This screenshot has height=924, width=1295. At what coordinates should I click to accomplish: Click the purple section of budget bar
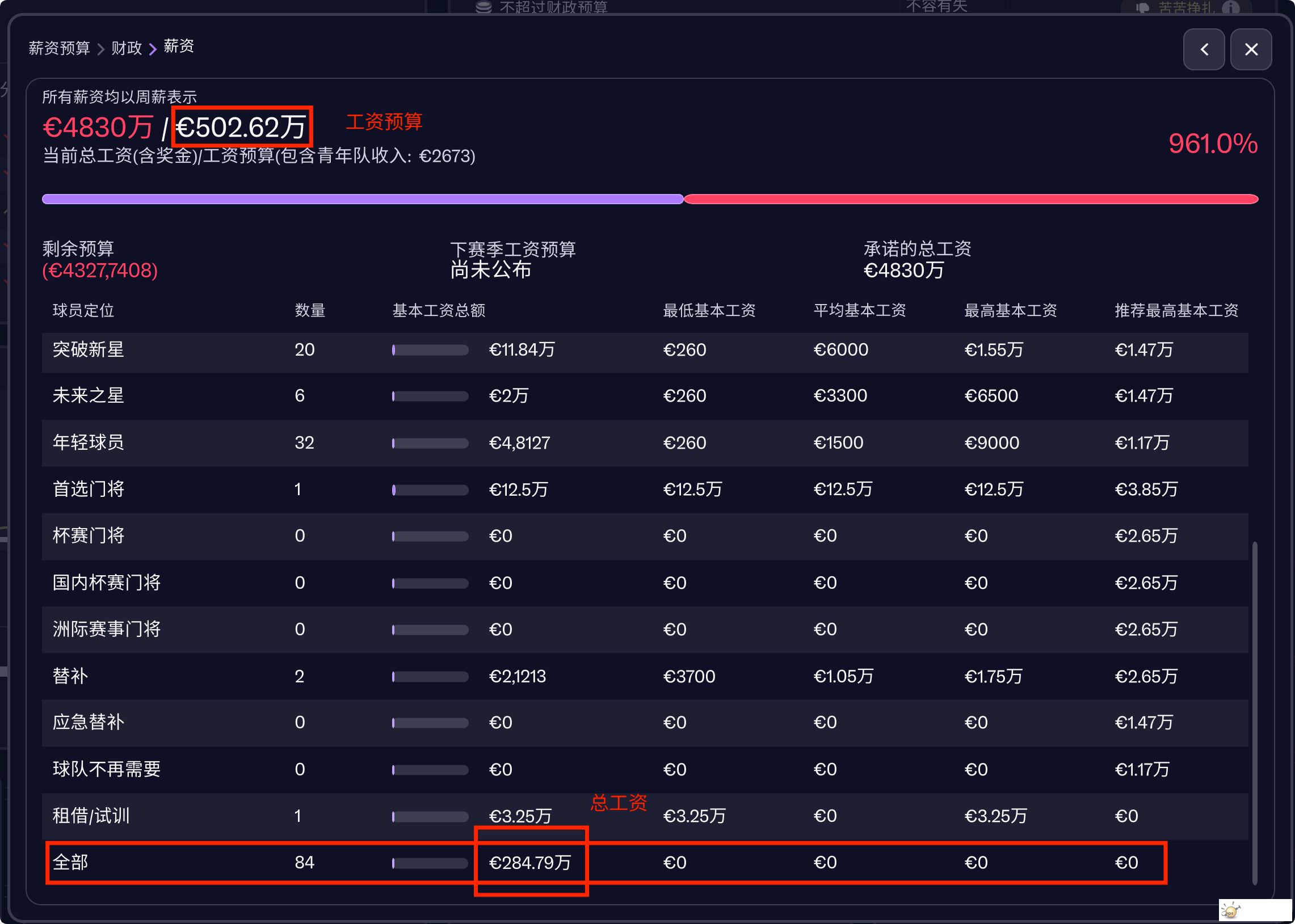pos(362,199)
